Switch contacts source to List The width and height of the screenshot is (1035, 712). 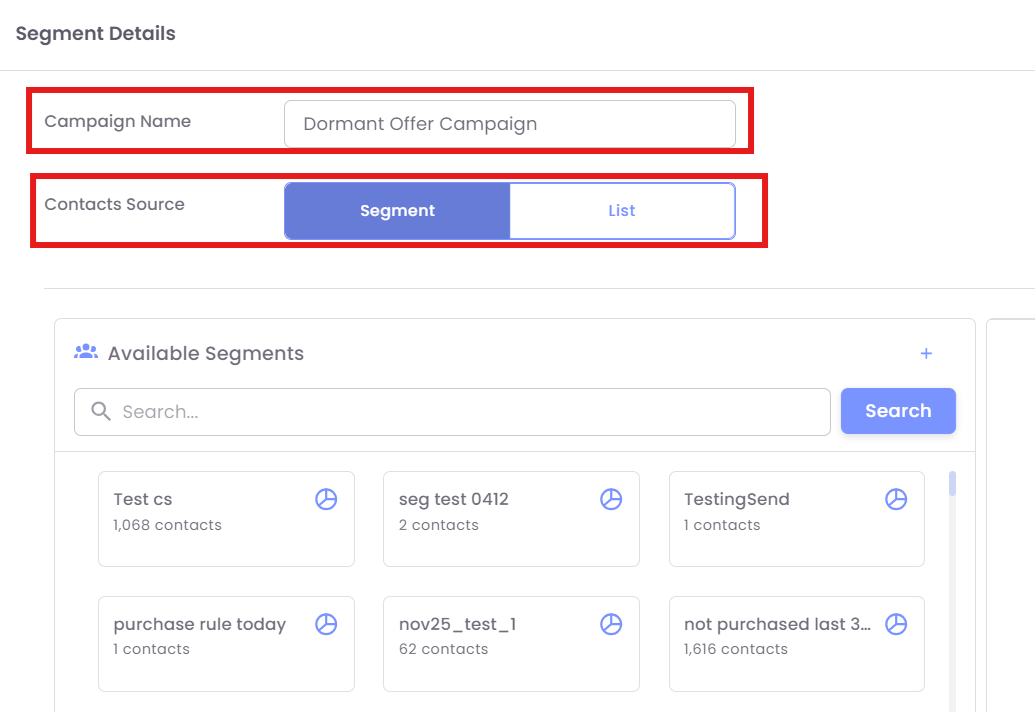(x=622, y=211)
